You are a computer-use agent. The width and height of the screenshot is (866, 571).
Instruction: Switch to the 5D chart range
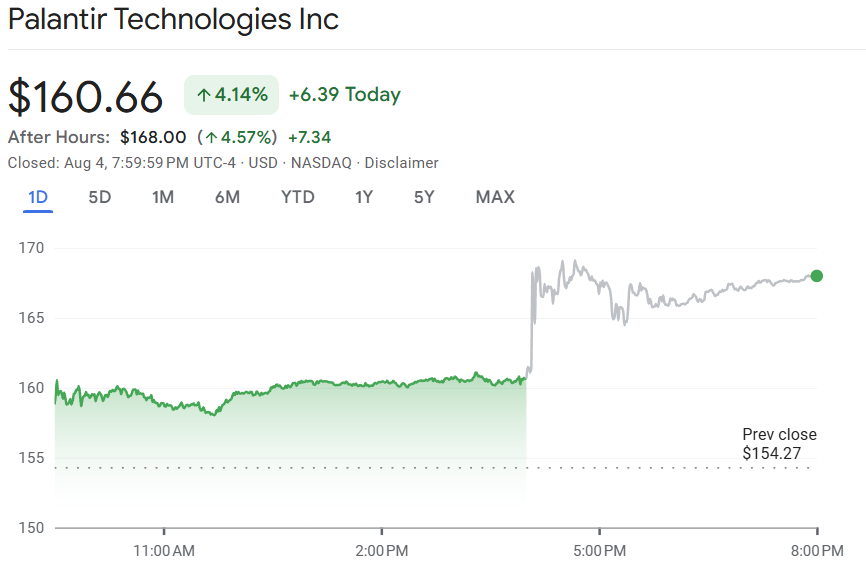[x=100, y=197]
